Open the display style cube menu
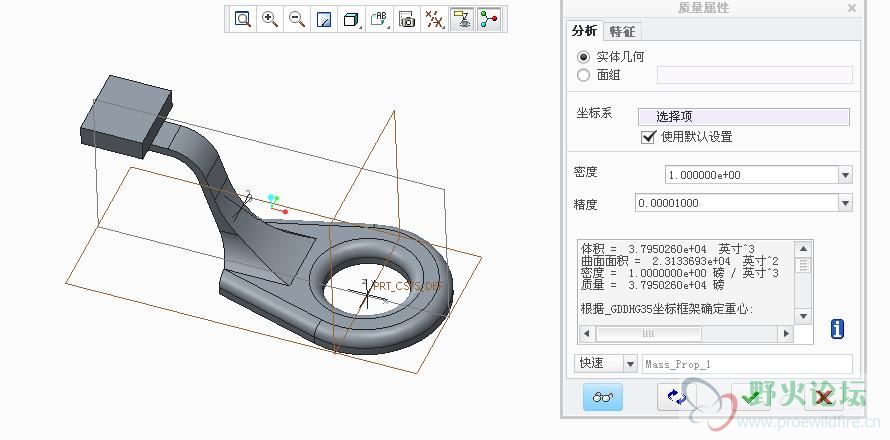 351,20
